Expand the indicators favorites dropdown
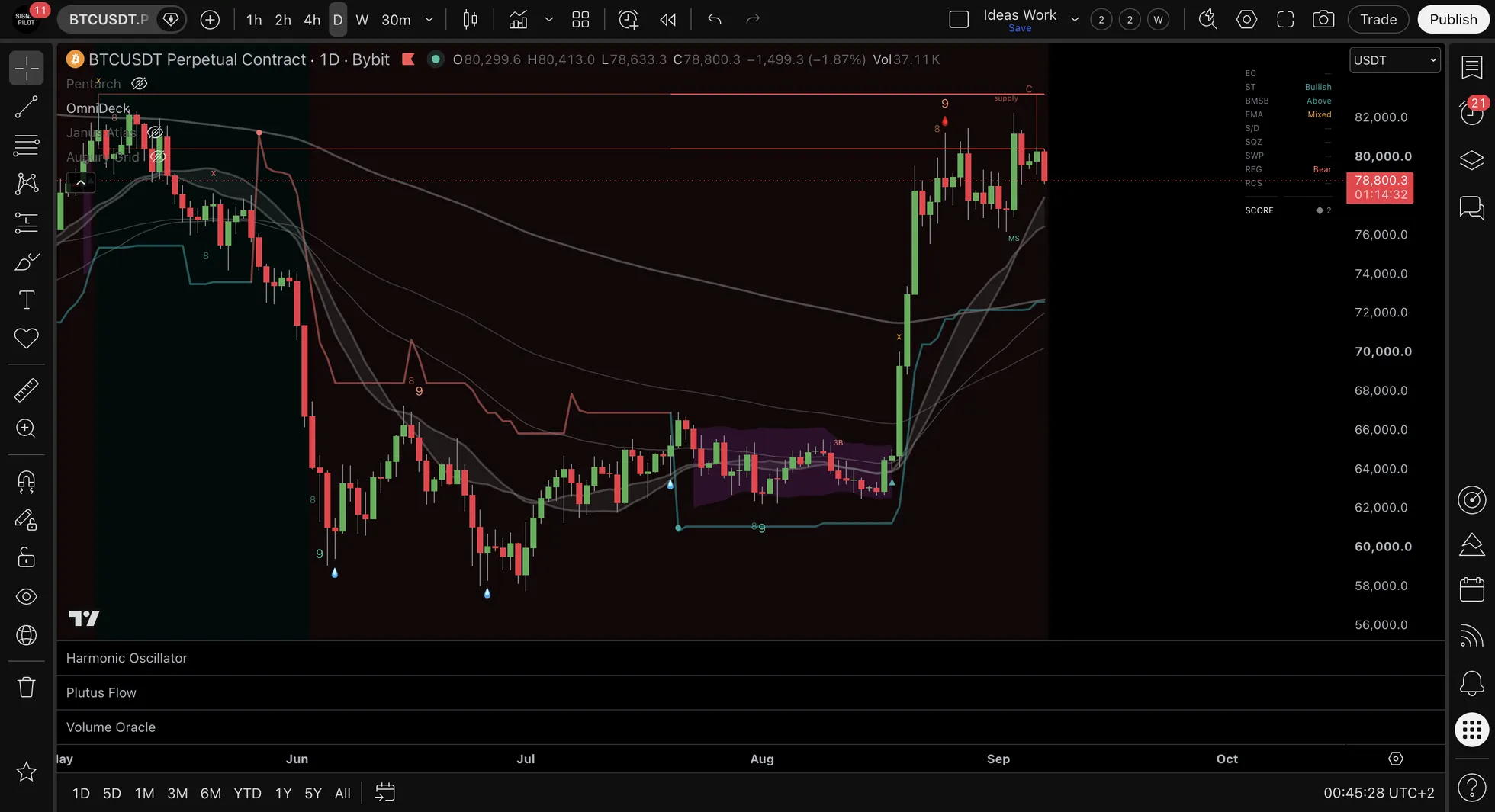The width and height of the screenshot is (1495, 812). pos(548,20)
